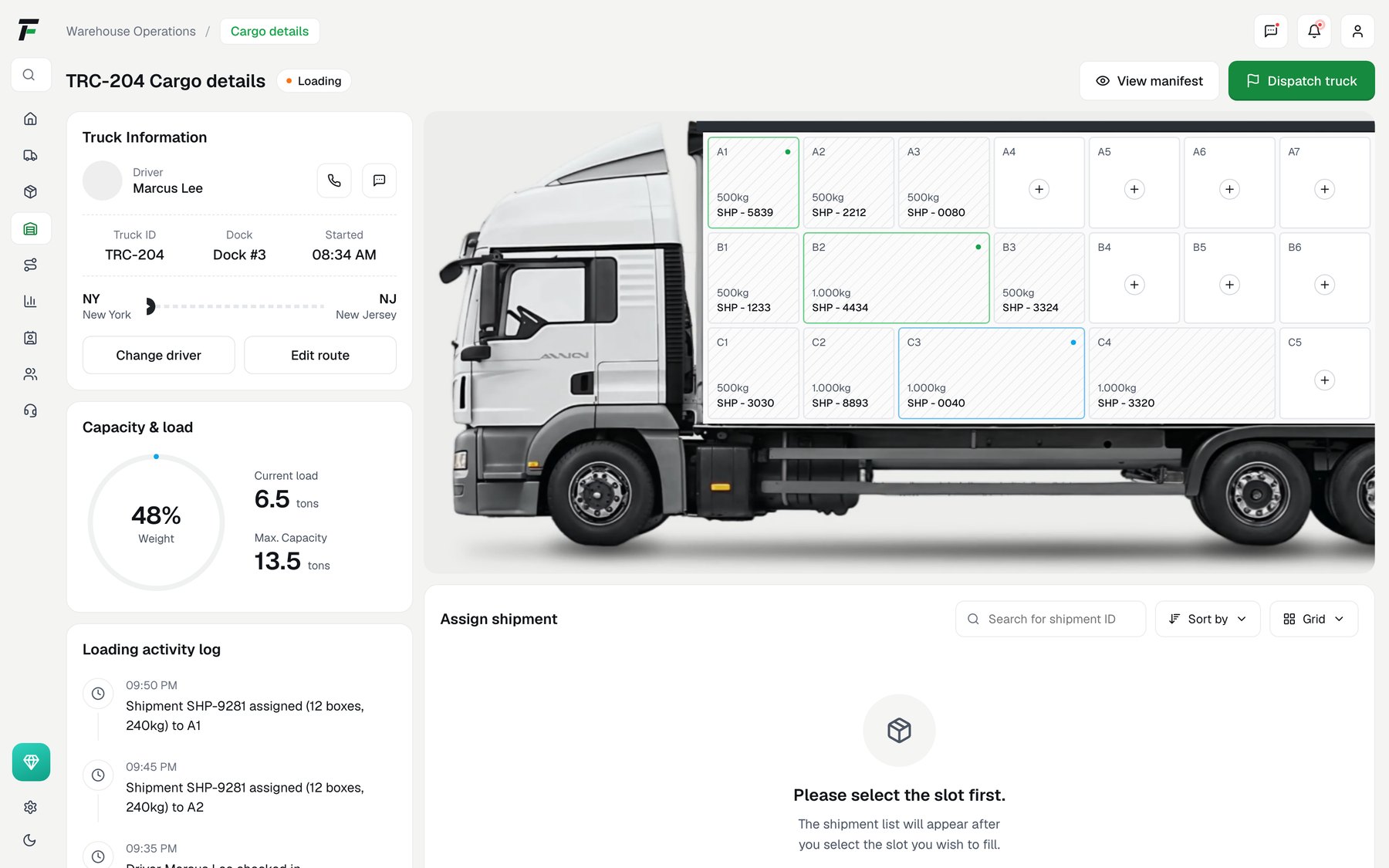Click the Cargo details breadcrumb tab
Image resolution: width=1389 pixels, height=868 pixels.
pyautogui.click(x=269, y=31)
